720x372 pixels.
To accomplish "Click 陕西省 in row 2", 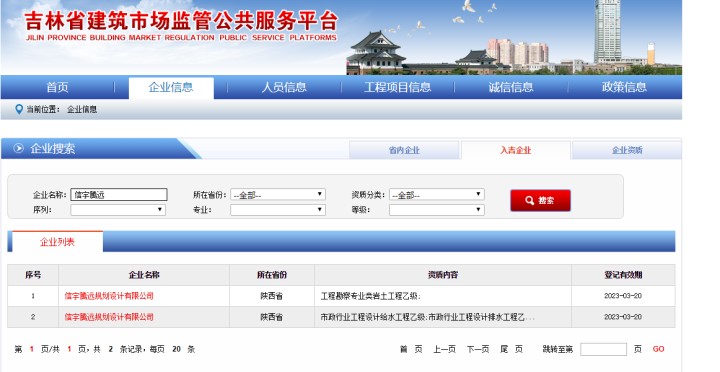I will tap(272, 317).
